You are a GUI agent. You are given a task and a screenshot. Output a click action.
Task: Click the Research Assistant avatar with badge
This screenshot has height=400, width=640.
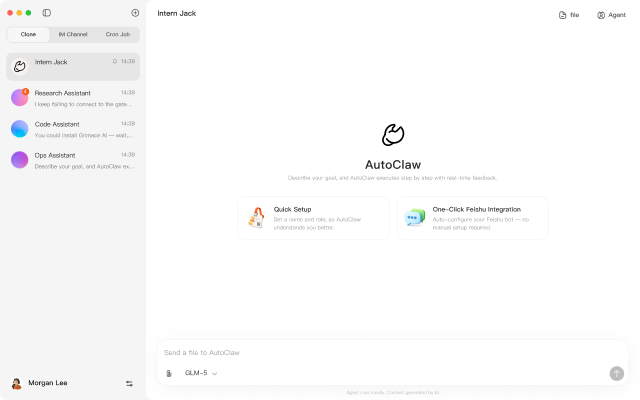(20, 98)
